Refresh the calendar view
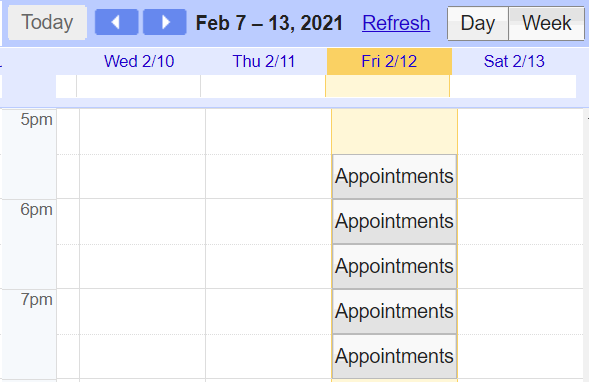This screenshot has height=382, width=589. pyautogui.click(x=396, y=23)
